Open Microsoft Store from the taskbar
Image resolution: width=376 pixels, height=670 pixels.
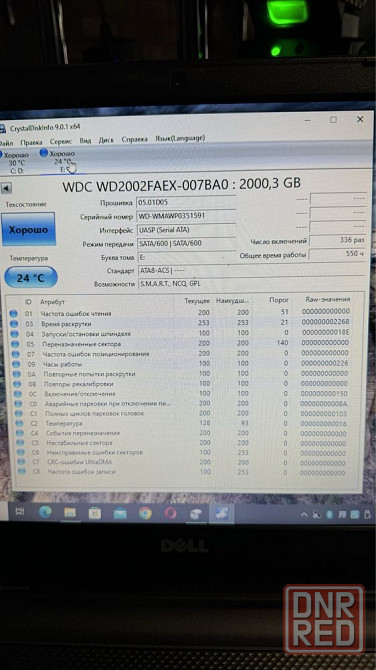pos(95,513)
